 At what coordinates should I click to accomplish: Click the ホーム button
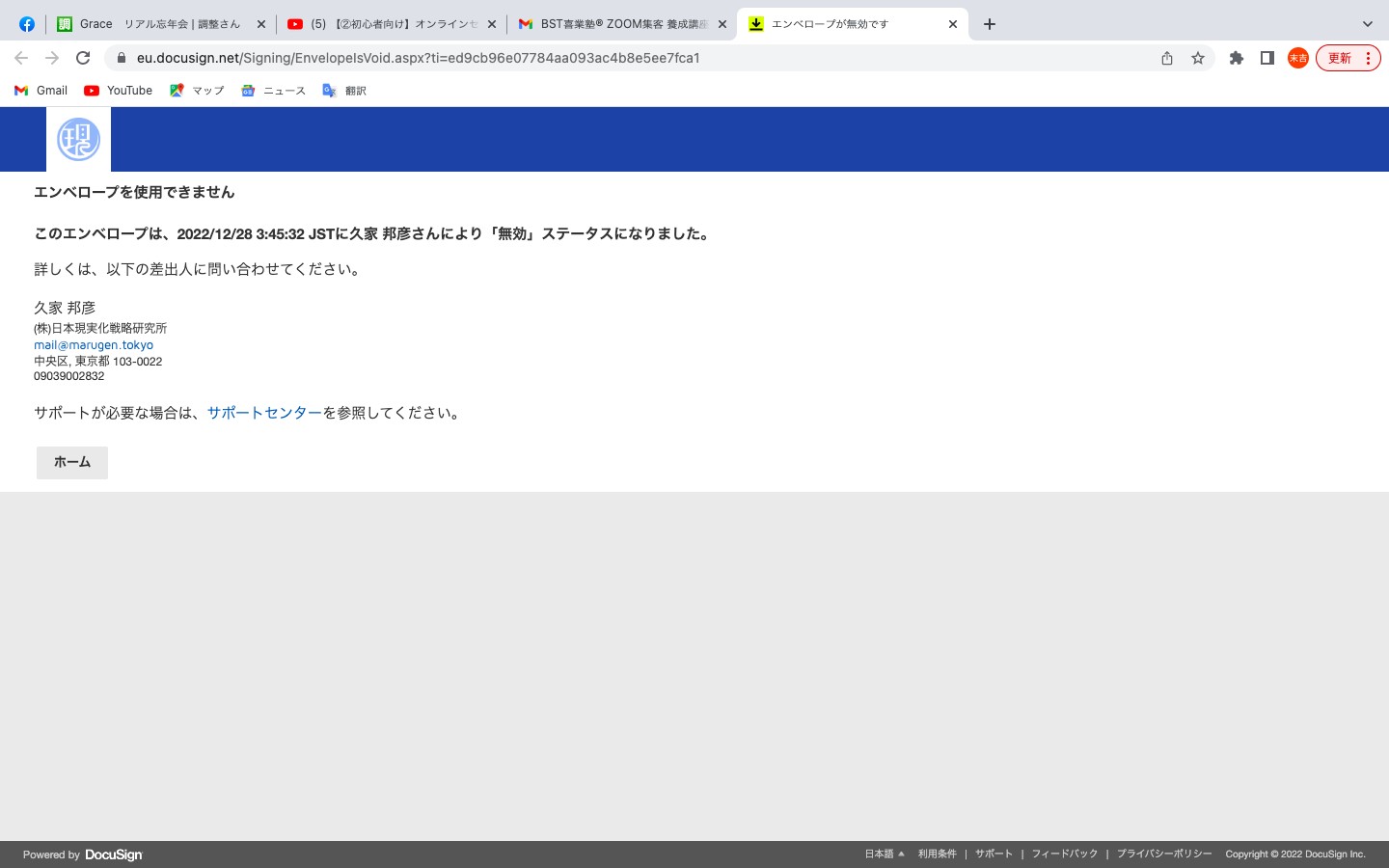[72, 463]
